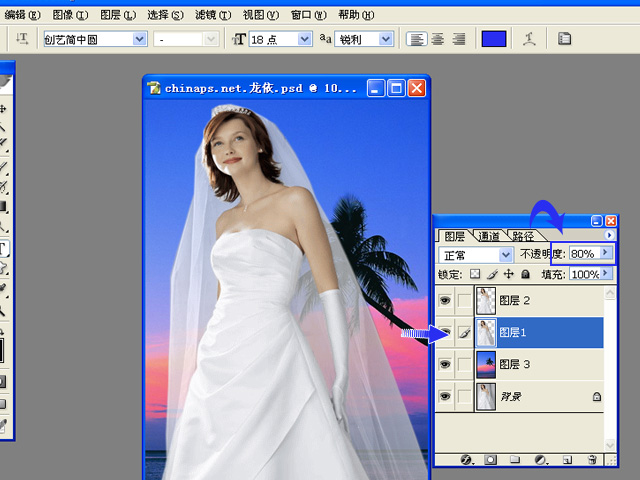Open the font style dropdown
Screen dimensions: 640x480
(x=211, y=39)
